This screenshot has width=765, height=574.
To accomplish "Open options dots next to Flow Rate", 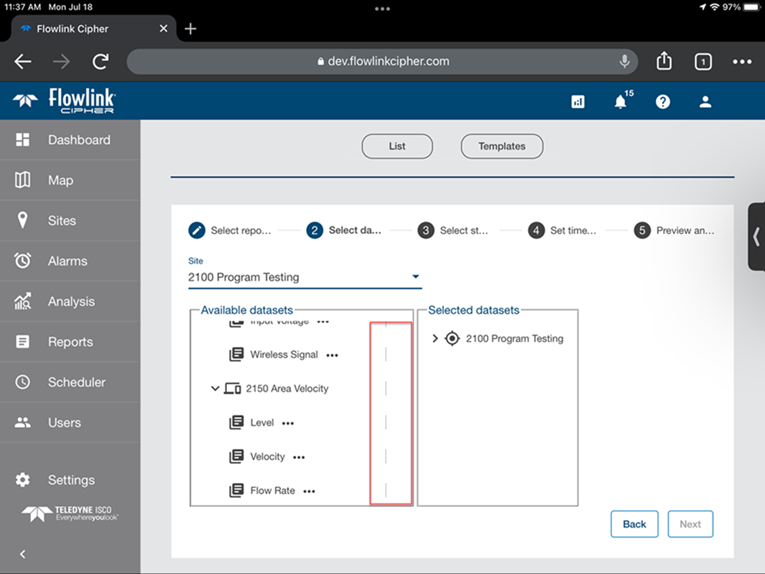I will [309, 491].
